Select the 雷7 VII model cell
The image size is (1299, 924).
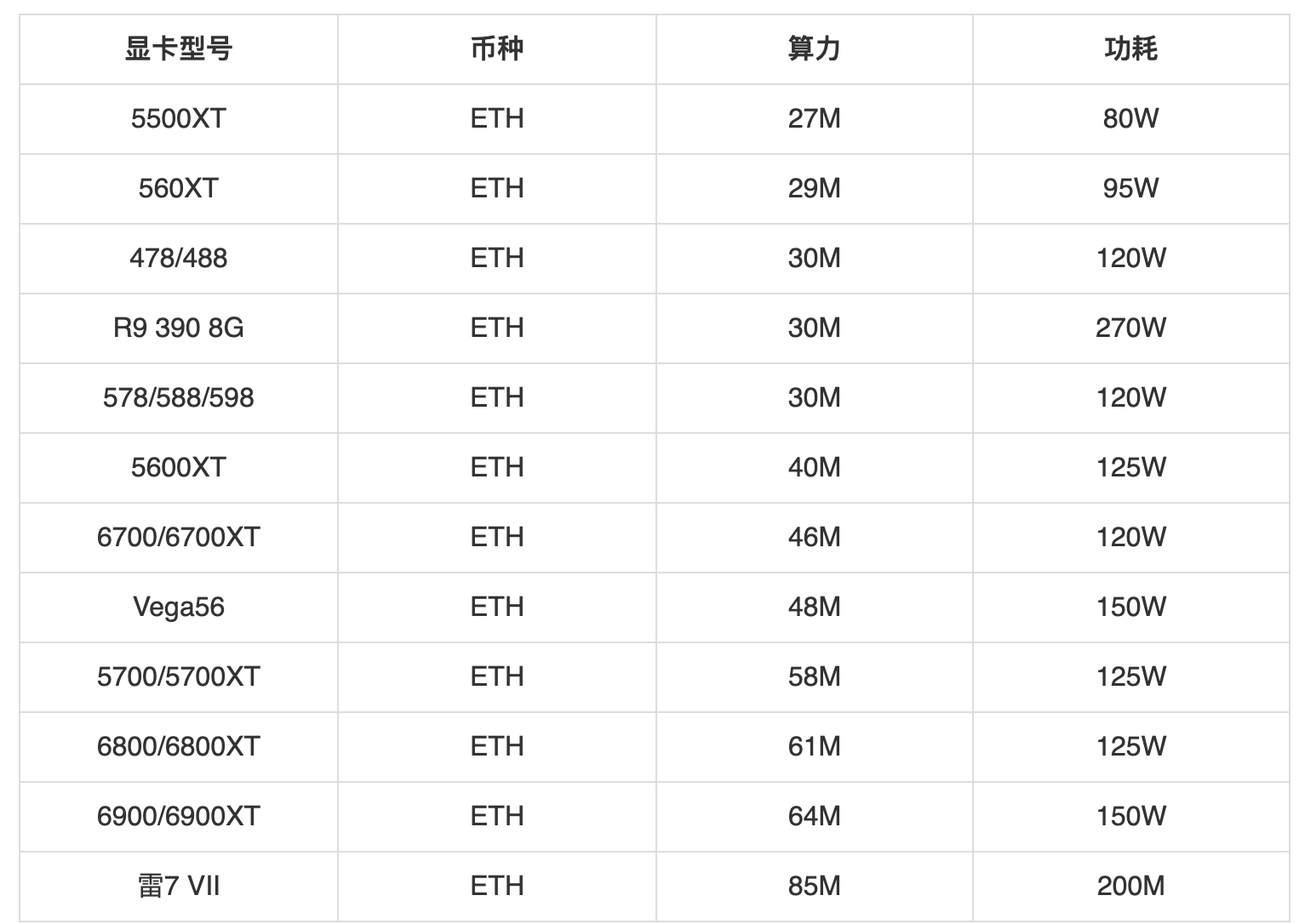pos(179,887)
